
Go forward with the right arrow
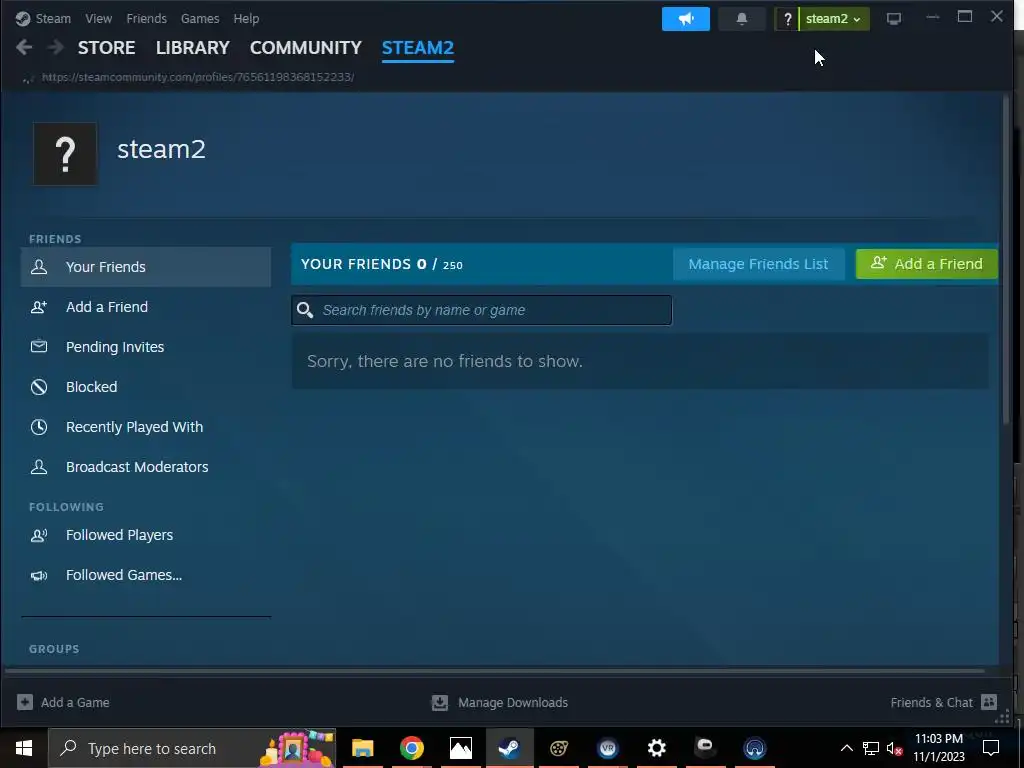tap(56, 47)
